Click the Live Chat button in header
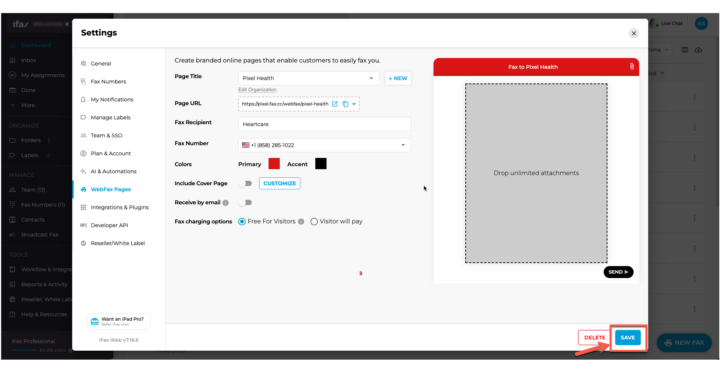720x369 pixels. tap(668, 23)
